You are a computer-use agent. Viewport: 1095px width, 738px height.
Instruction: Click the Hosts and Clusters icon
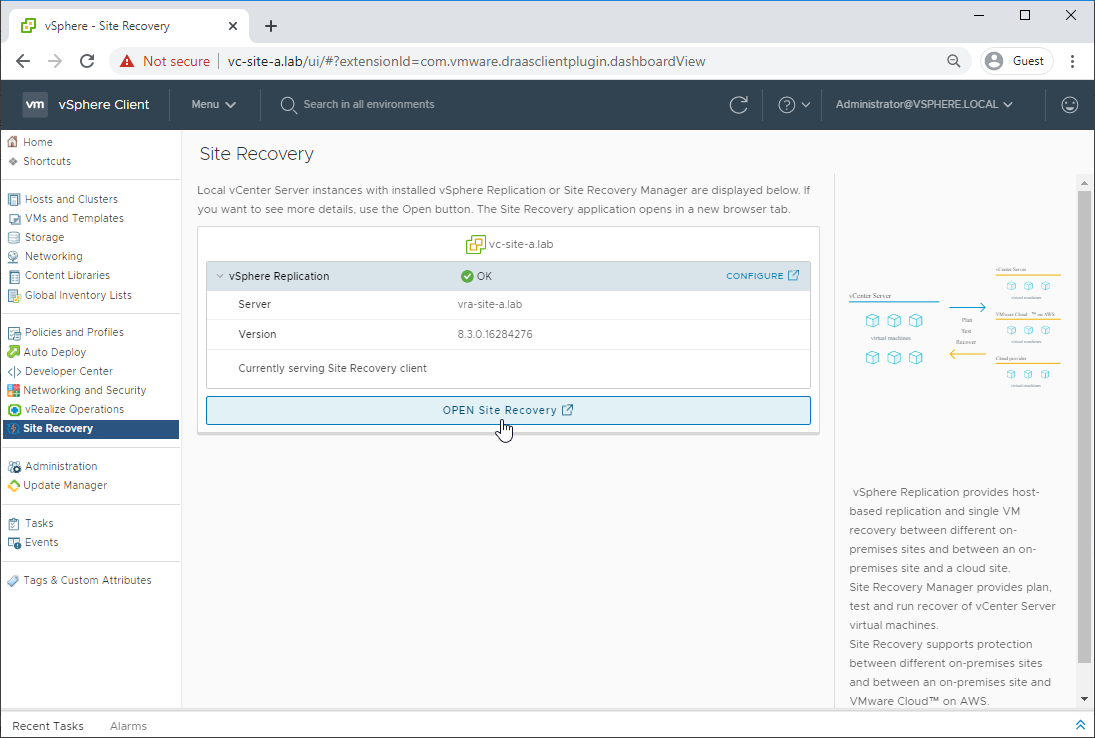13,199
